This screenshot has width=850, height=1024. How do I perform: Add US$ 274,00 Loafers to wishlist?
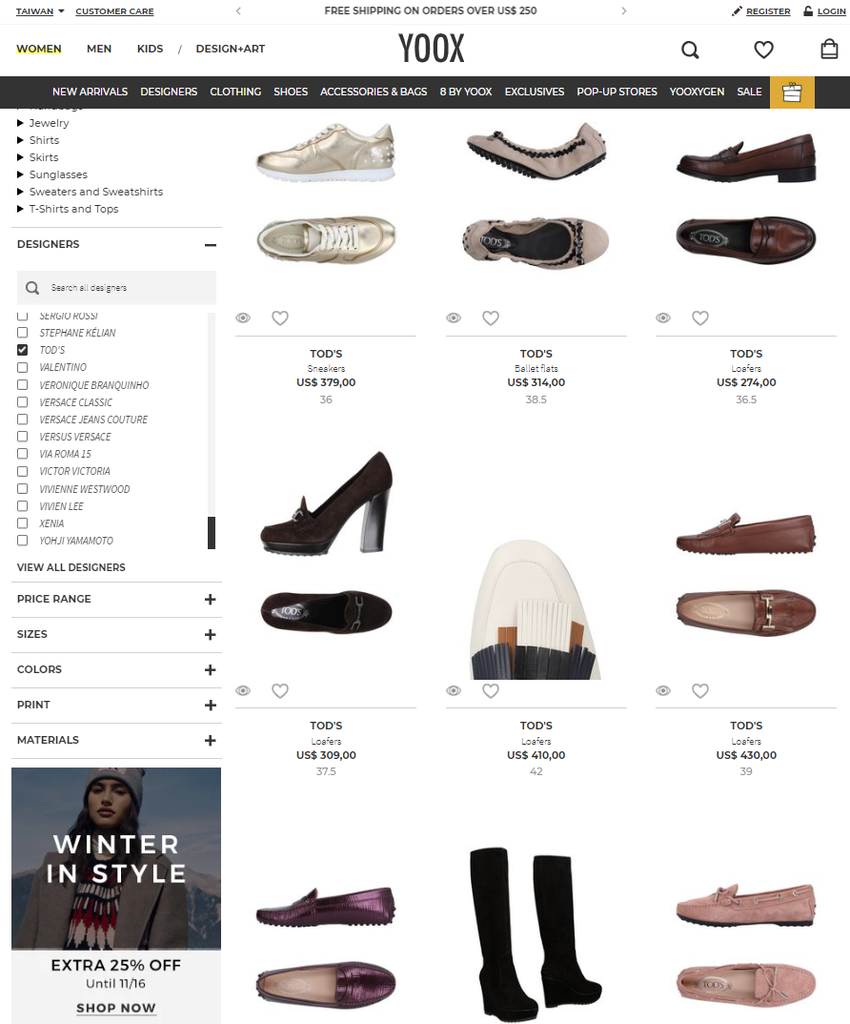pyautogui.click(x=700, y=318)
